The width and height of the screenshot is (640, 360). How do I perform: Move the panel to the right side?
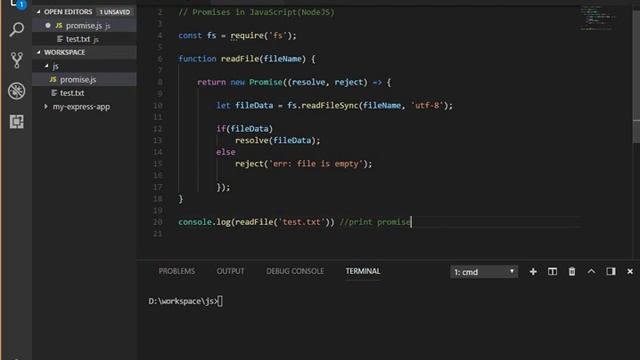point(611,272)
